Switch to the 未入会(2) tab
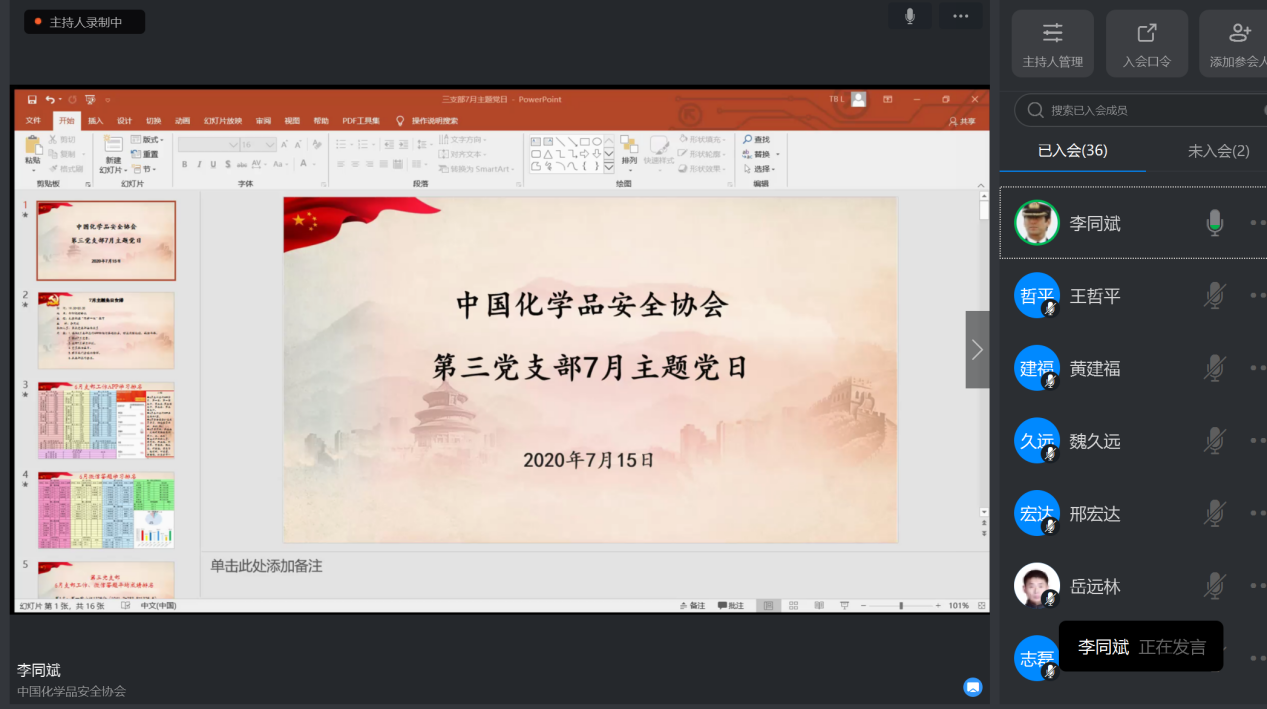1267x709 pixels. tap(1218, 151)
